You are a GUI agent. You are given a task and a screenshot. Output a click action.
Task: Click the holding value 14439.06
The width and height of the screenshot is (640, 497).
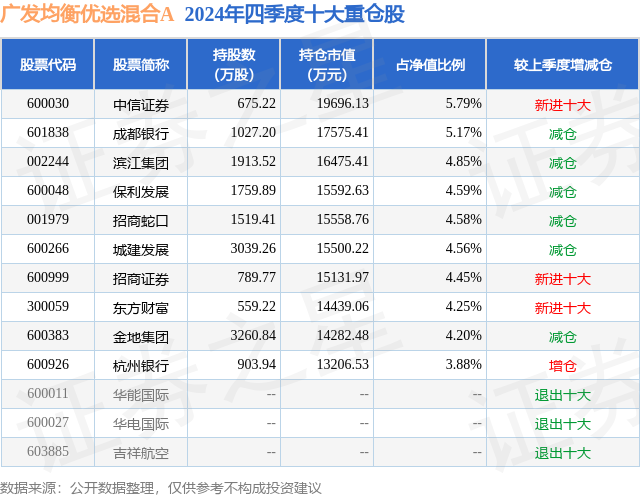(x=343, y=306)
